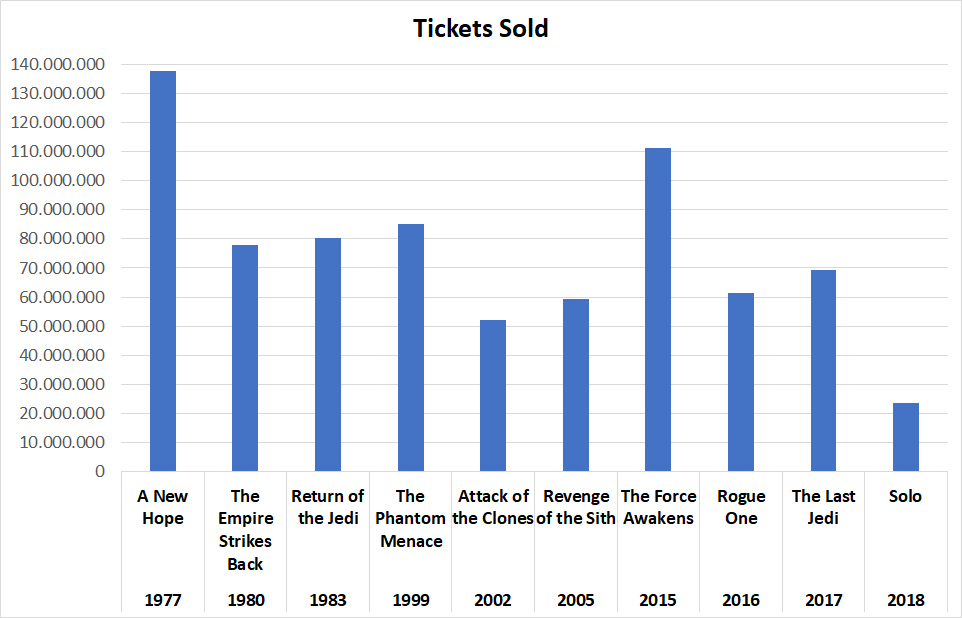Image resolution: width=962 pixels, height=618 pixels.
Task: Select the 1977 year label
Action: (x=162, y=600)
